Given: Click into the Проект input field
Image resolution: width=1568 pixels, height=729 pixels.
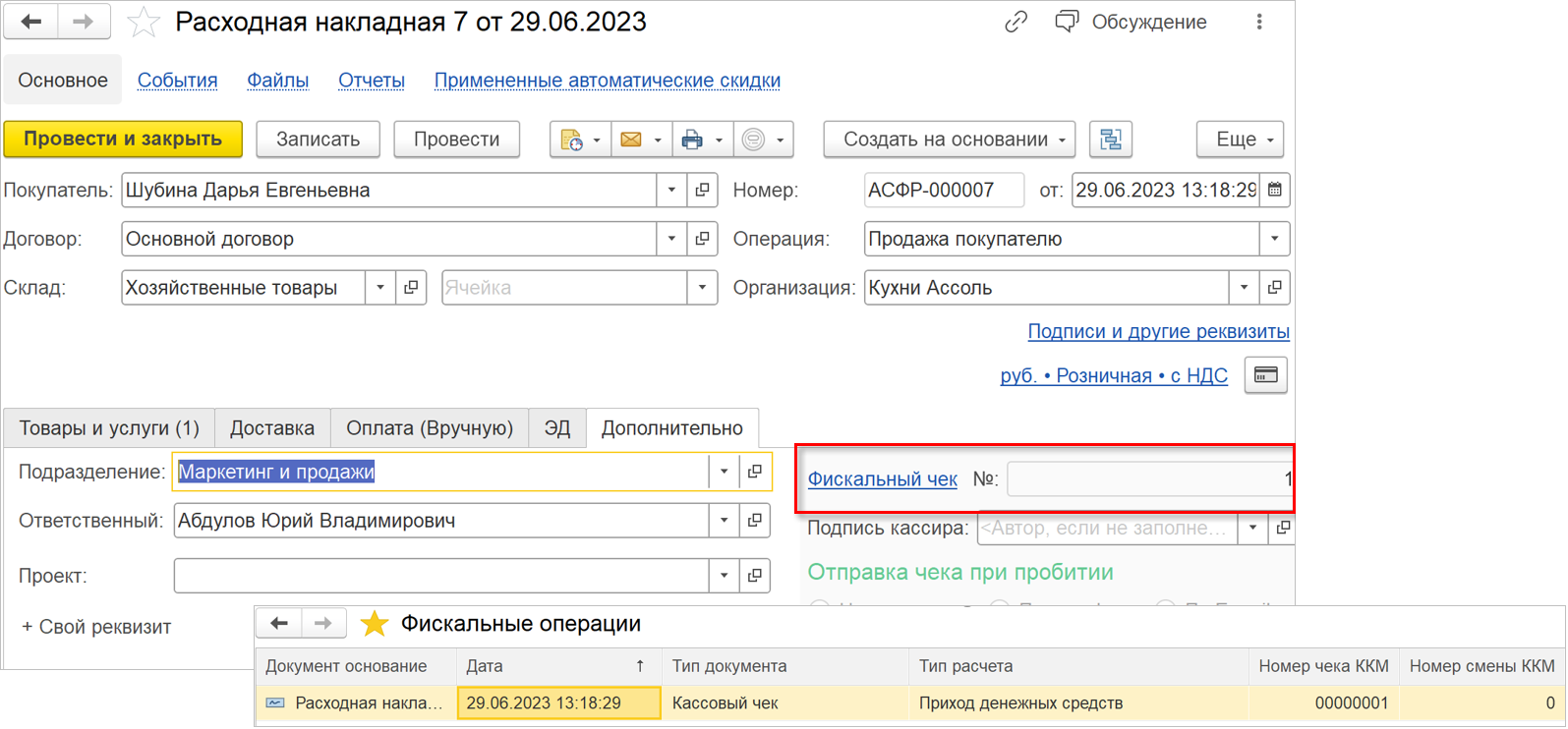Looking at the screenshot, I should tap(440, 576).
